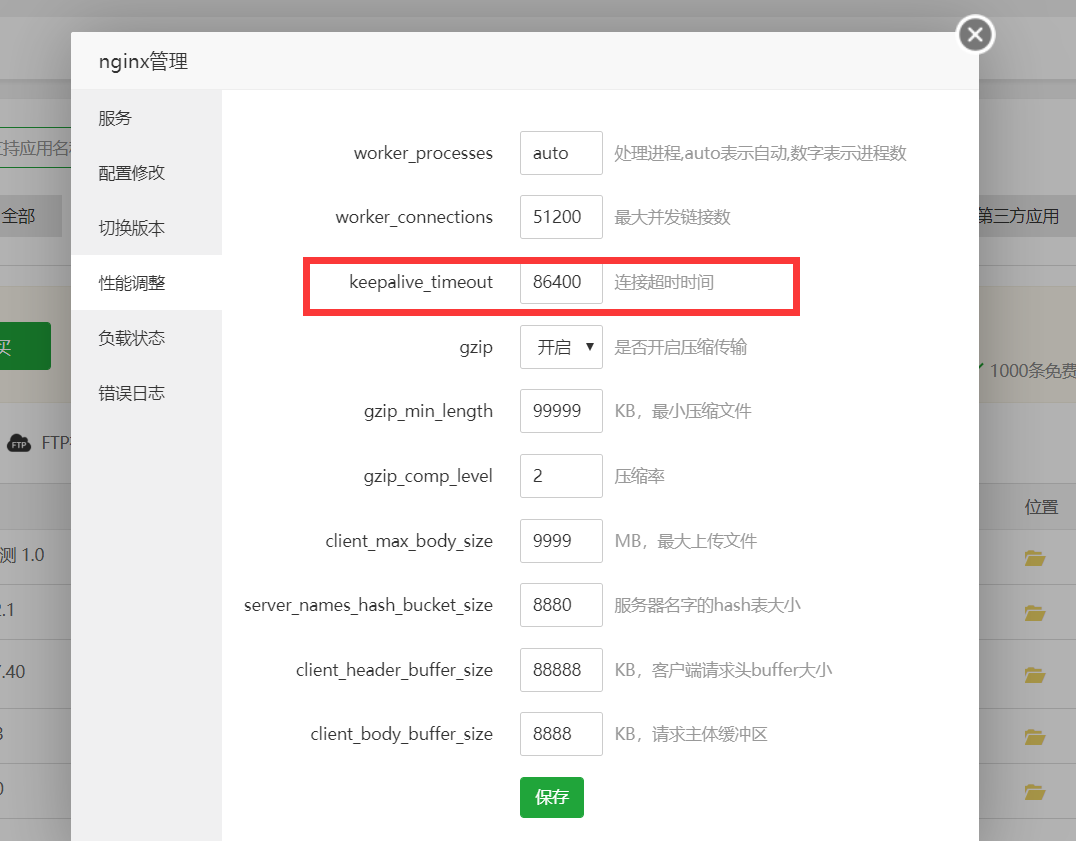Click the 压缩率 description text

tap(640, 476)
